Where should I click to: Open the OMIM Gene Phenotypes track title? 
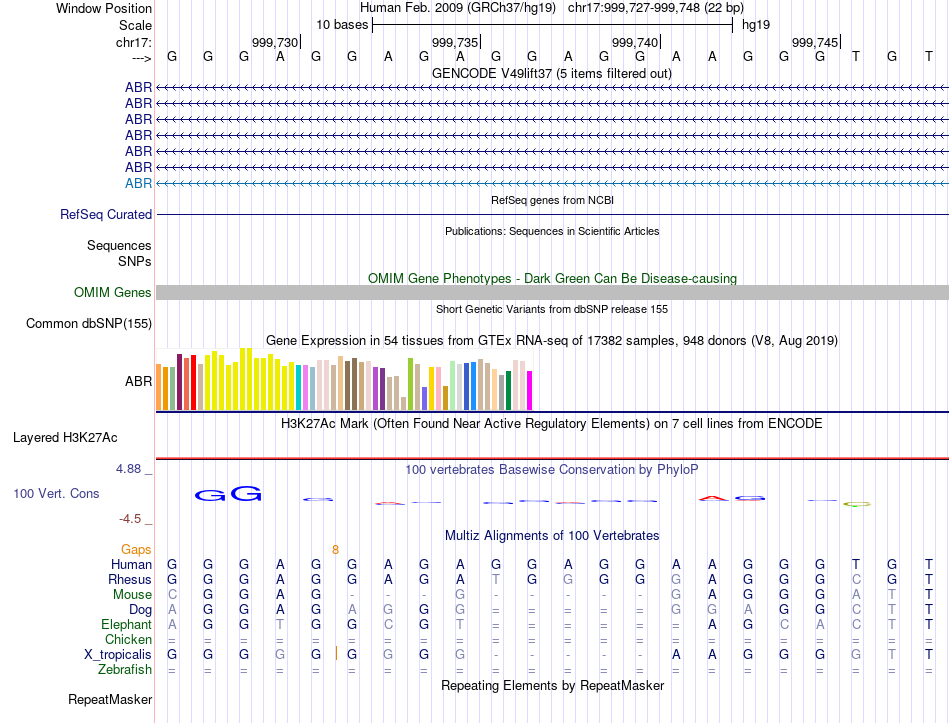tap(552, 278)
